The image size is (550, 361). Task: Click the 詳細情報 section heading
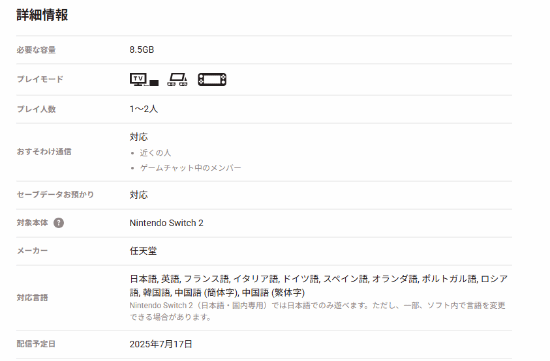tap(42, 15)
